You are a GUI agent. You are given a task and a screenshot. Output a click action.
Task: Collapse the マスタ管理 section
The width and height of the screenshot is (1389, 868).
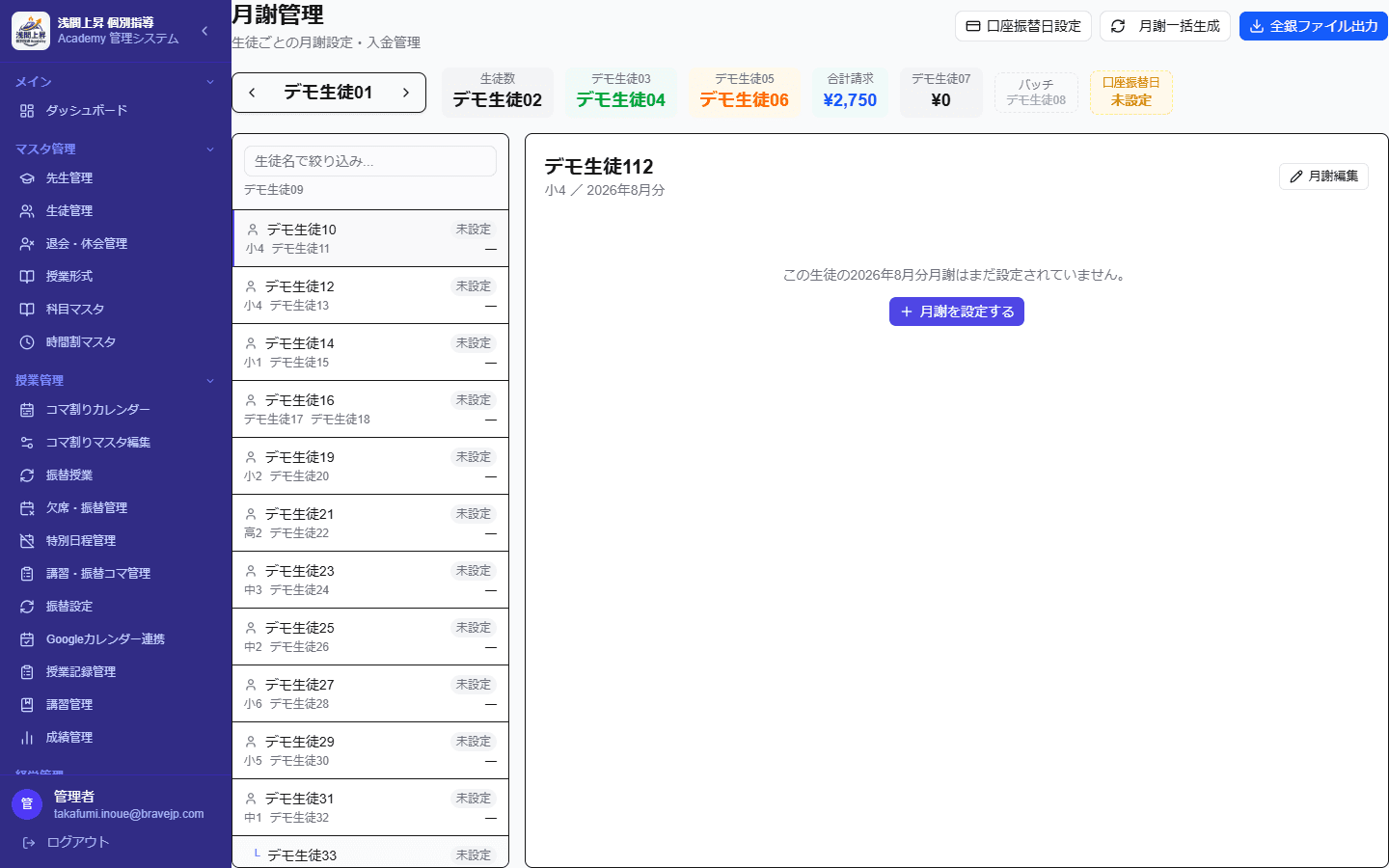(x=210, y=149)
